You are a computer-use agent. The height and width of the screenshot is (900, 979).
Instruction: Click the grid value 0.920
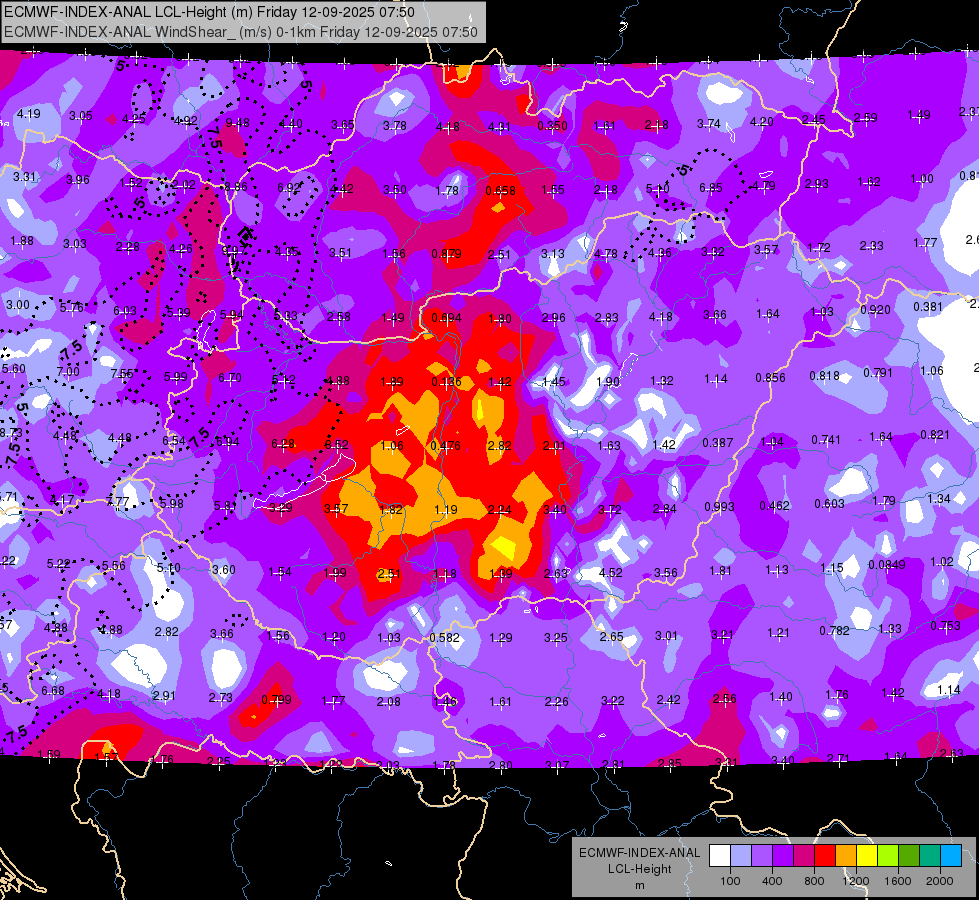pyautogui.click(x=875, y=309)
